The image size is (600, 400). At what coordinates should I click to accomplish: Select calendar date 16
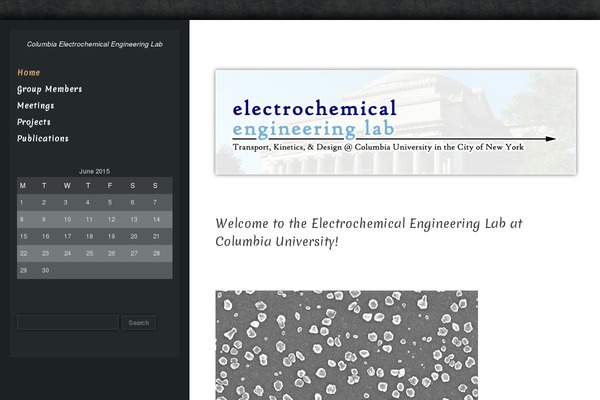click(45, 237)
